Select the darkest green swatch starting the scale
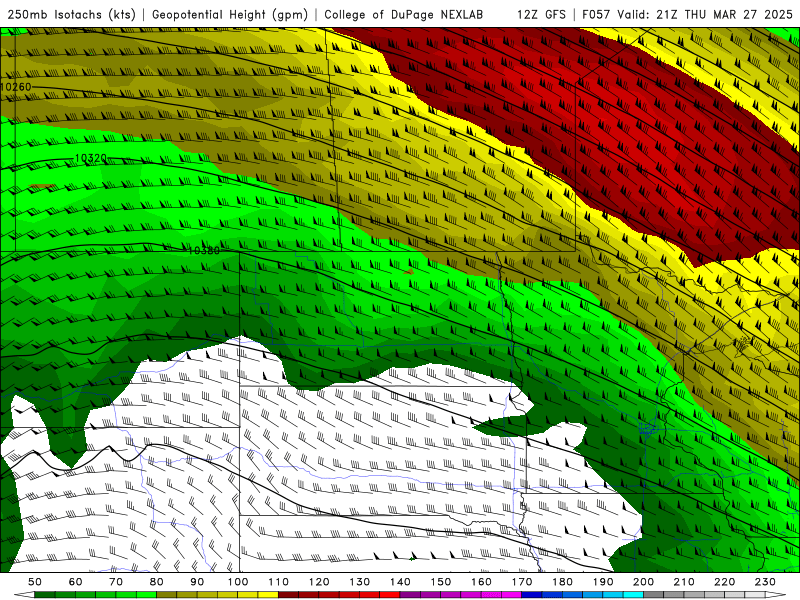 click(45, 595)
